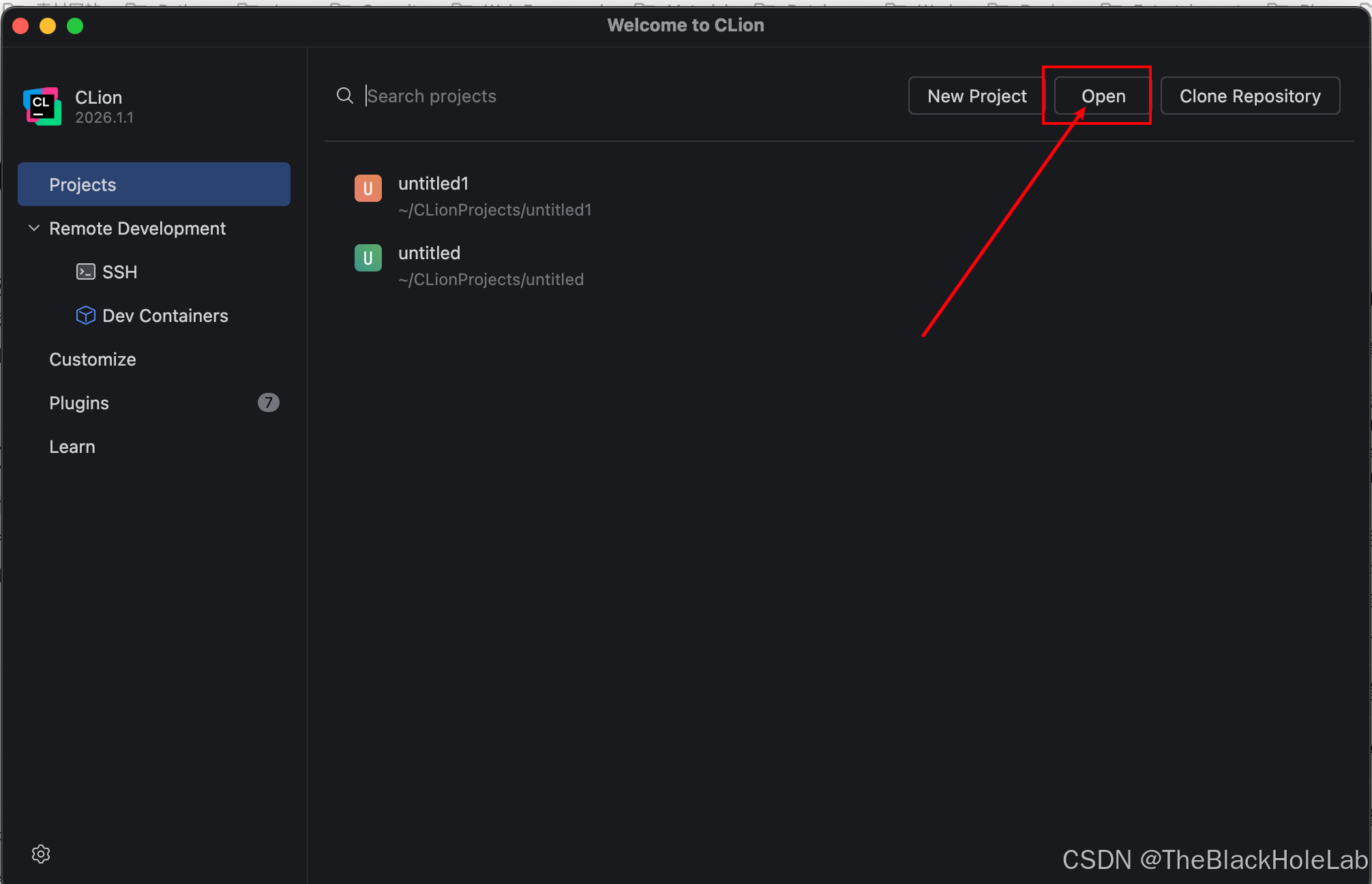Open the Learn section
The height and width of the screenshot is (884, 1372).
click(72, 447)
